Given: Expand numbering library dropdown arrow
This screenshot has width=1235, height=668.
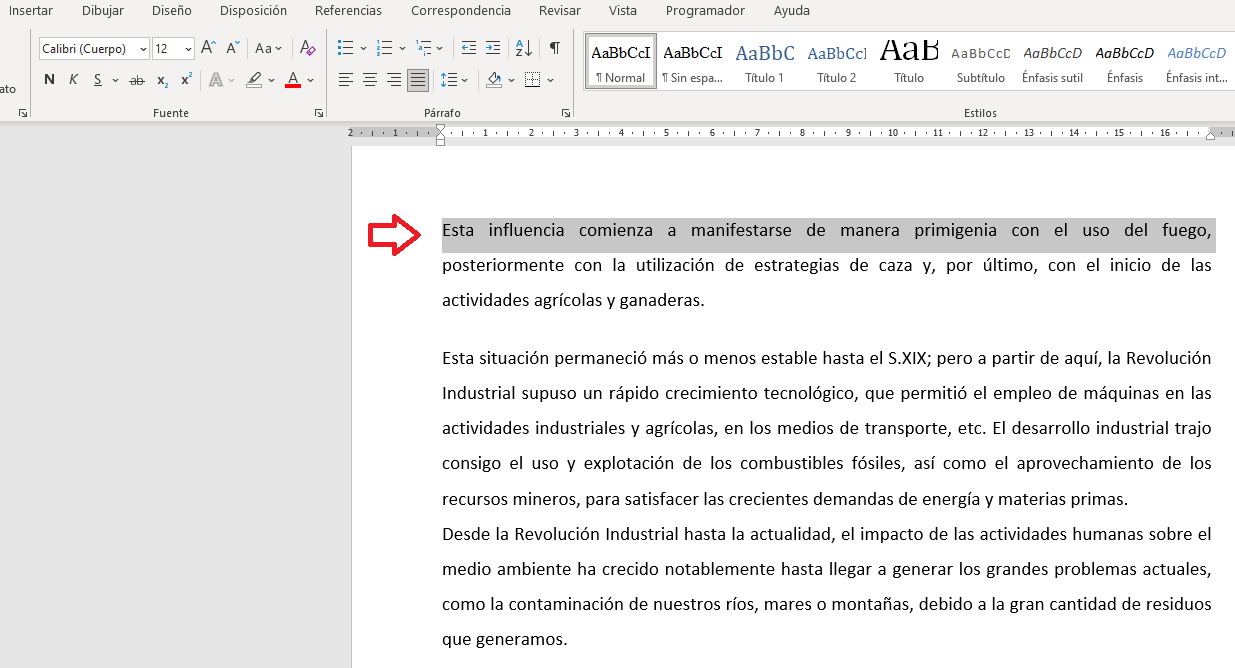Looking at the screenshot, I should click(402, 48).
